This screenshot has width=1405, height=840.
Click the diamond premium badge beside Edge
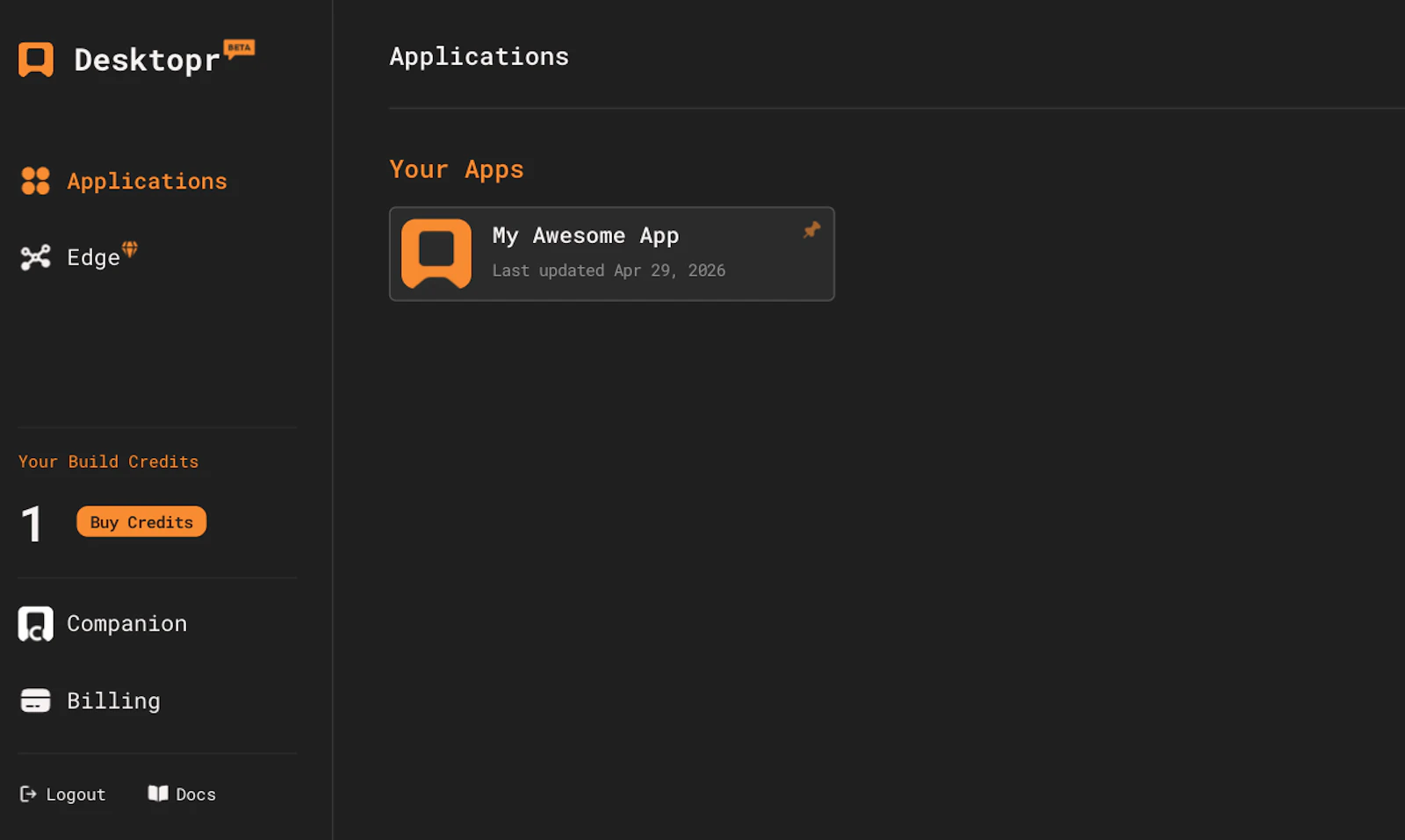pyautogui.click(x=130, y=249)
